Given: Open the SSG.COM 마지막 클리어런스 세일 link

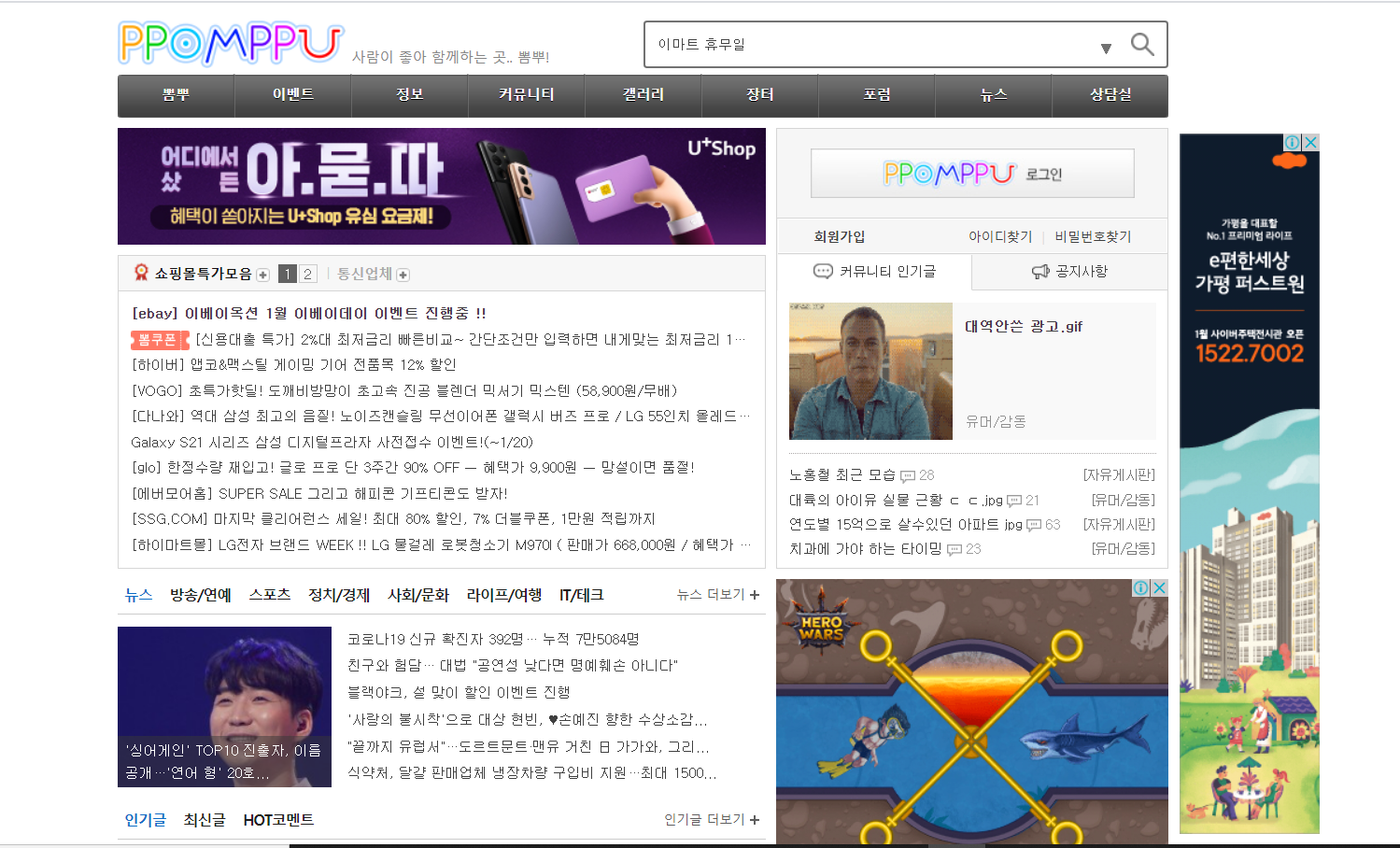Looking at the screenshot, I should [393, 518].
